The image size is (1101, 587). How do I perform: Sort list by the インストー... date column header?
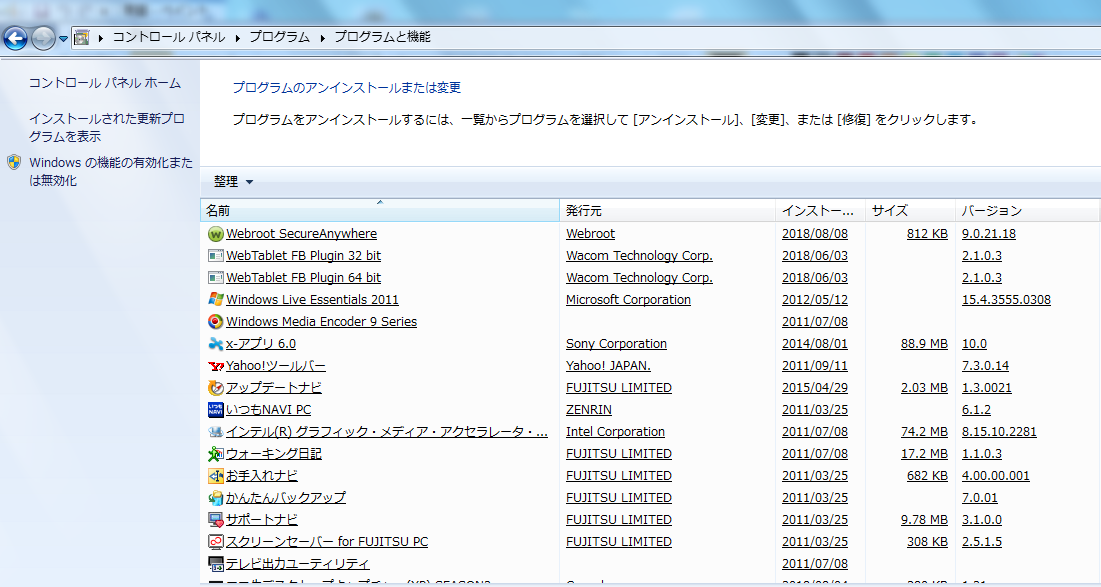(821, 210)
